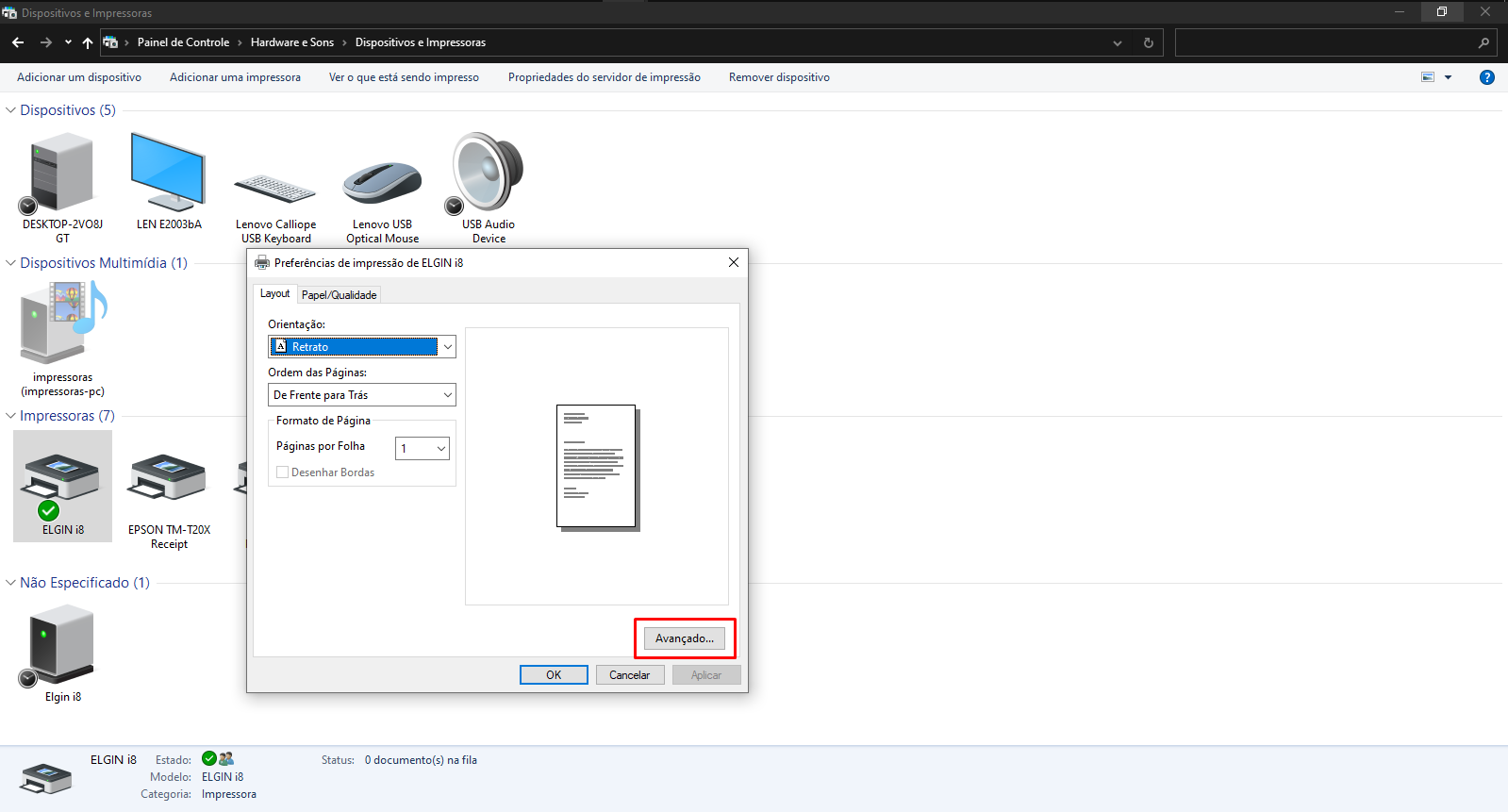Click the unspecified Elgin i8 device icon

tap(62, 646)
